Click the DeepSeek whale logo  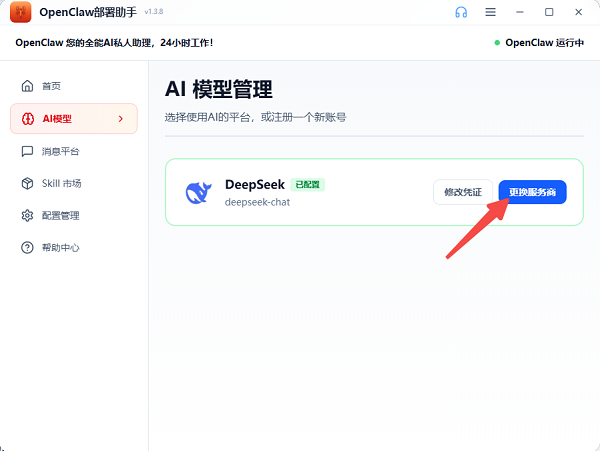tap(199, 192)
